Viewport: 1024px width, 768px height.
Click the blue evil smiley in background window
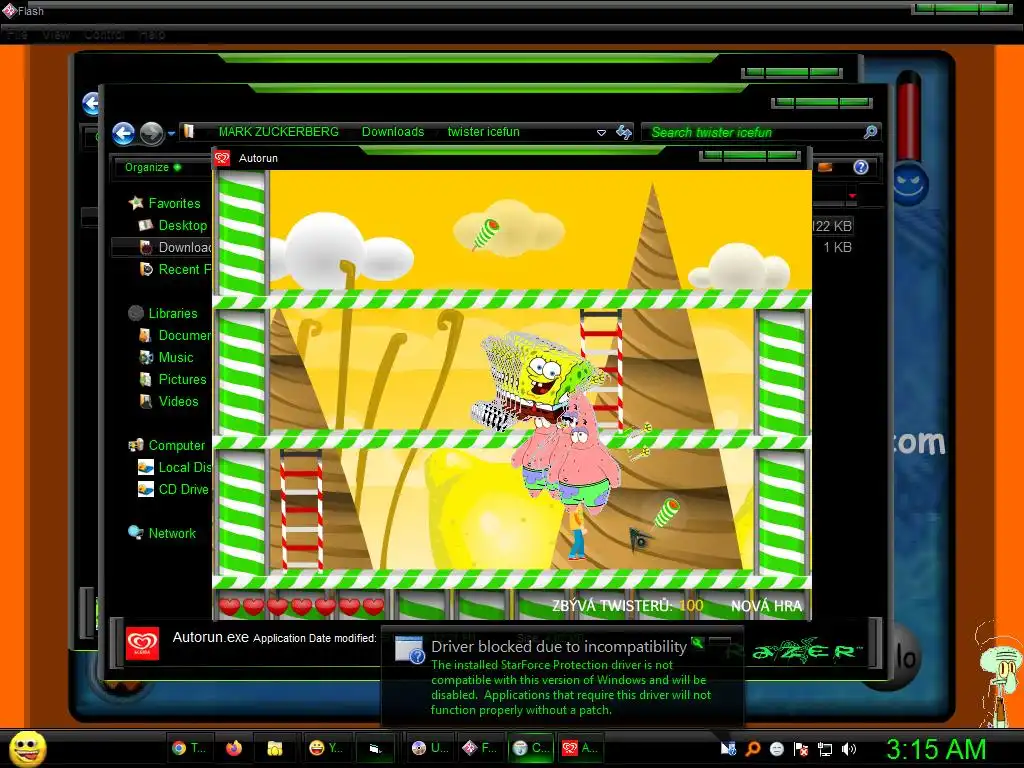tap(910, 184)
